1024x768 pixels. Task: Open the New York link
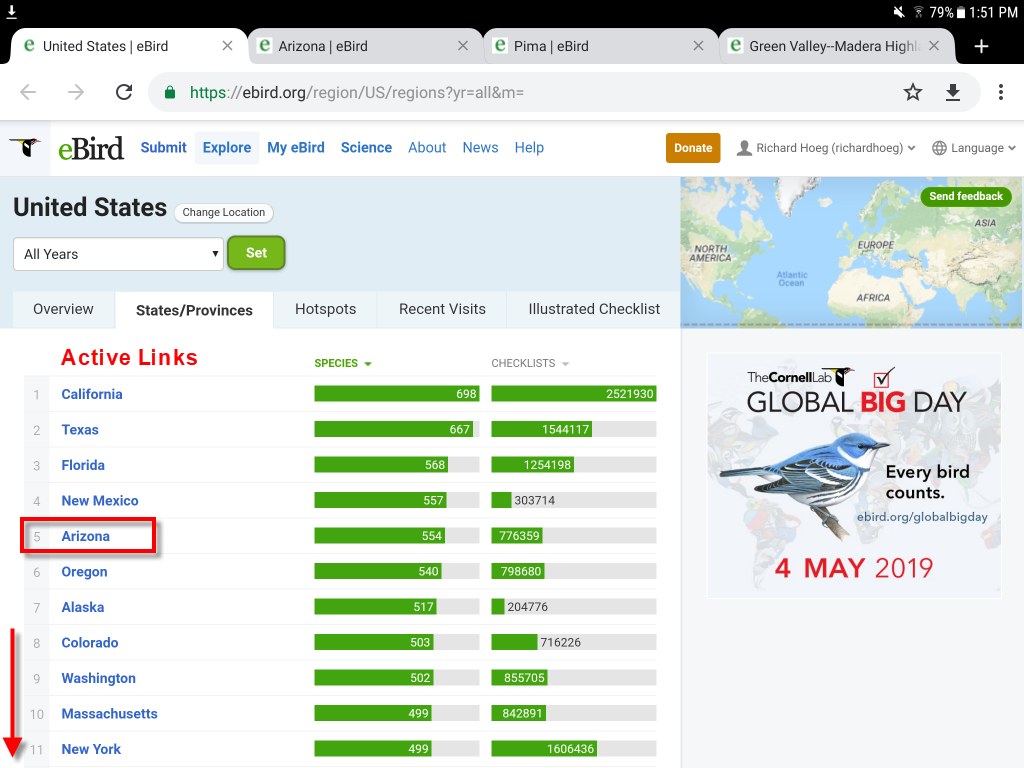click(91, 749)
